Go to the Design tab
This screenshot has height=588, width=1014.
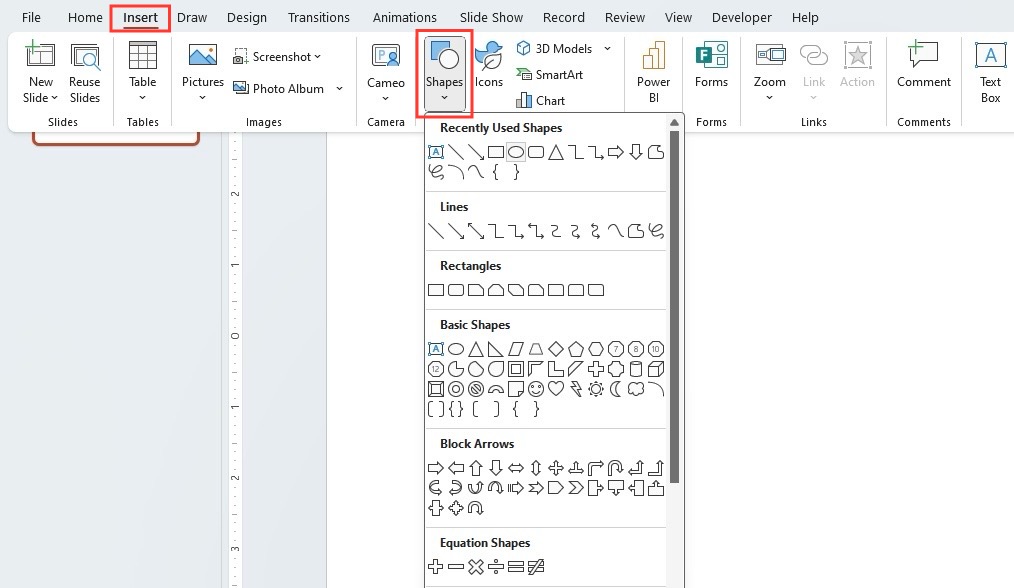pyautogui.click(x=246, y=17)
